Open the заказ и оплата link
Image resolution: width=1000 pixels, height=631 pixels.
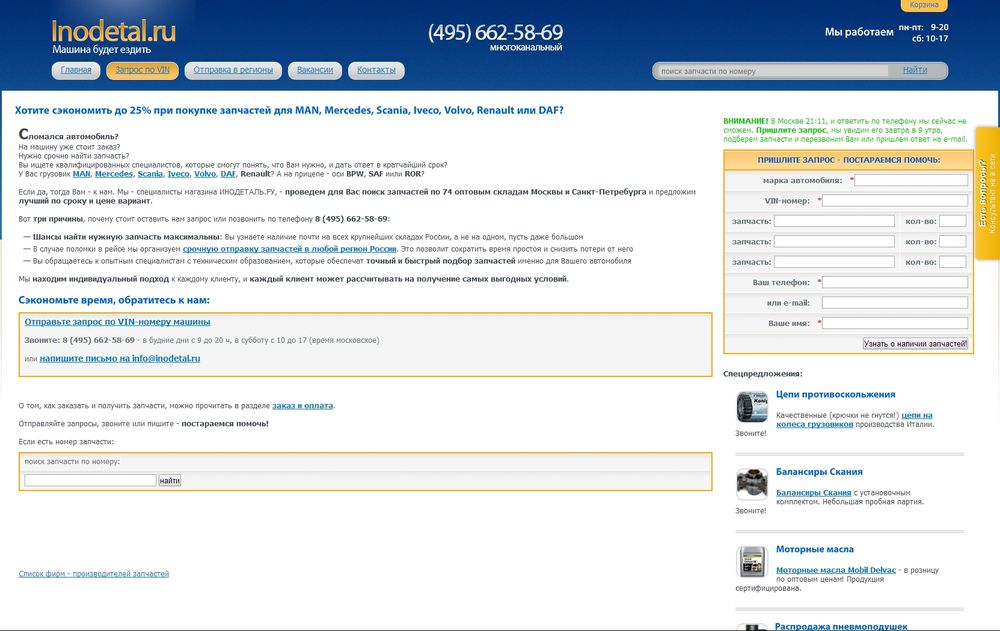[x=302, y=406]
